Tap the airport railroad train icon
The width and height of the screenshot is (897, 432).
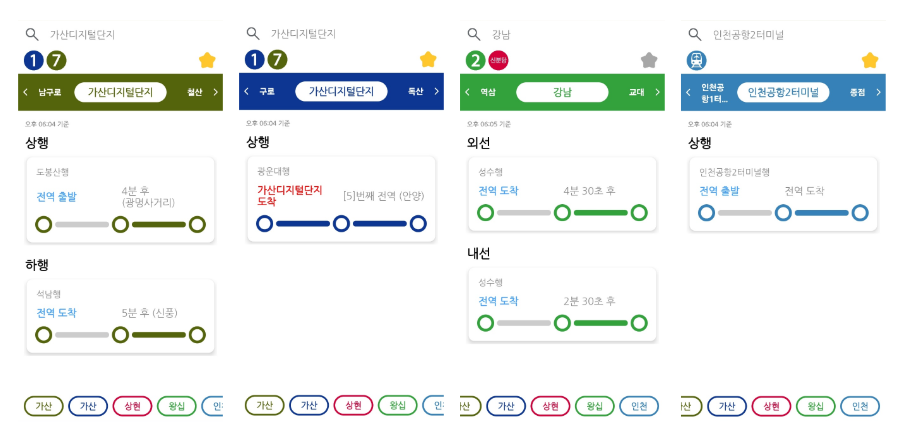coord(697,60)
